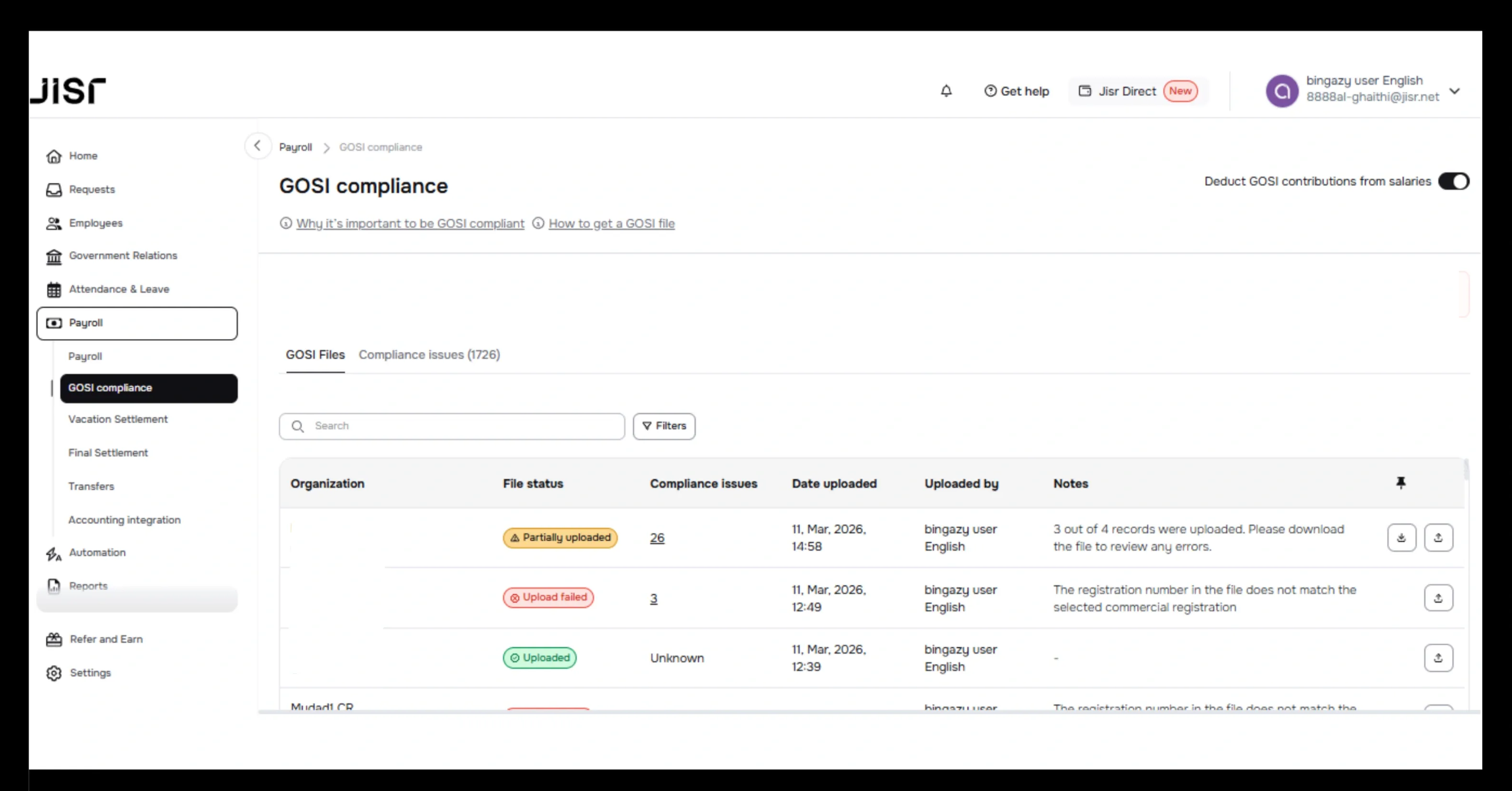Open the Payroll breadcrumb link
The width and height of the screenshot is (1512, 791).
[x=296, y=147]
